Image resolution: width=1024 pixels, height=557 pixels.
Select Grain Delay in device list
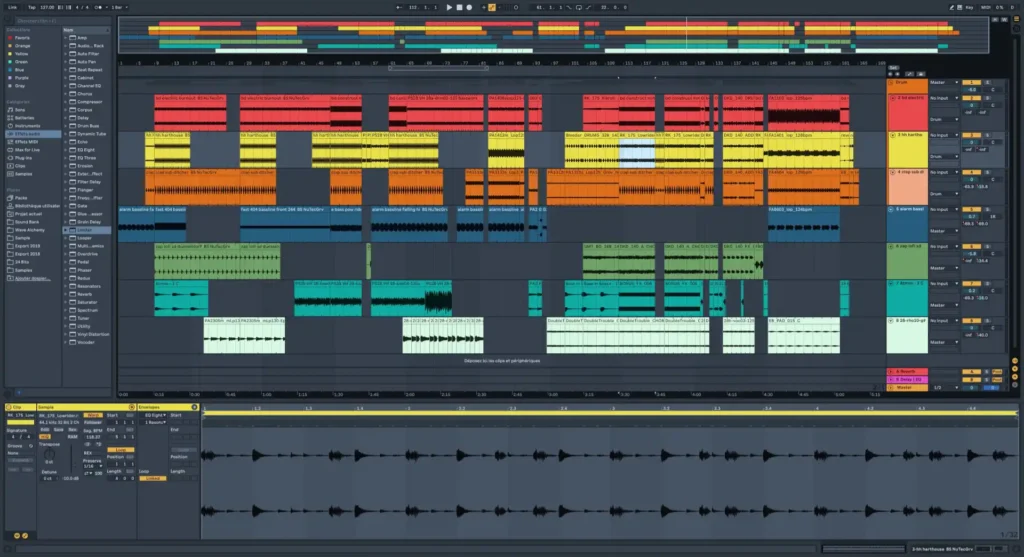tap(89, 222)
